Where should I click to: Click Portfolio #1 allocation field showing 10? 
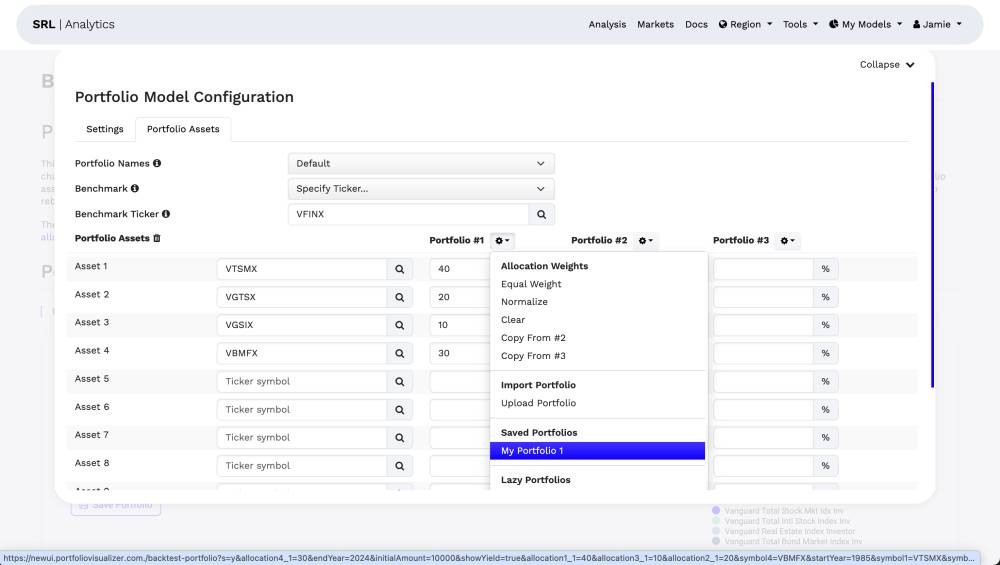[460, 325]
